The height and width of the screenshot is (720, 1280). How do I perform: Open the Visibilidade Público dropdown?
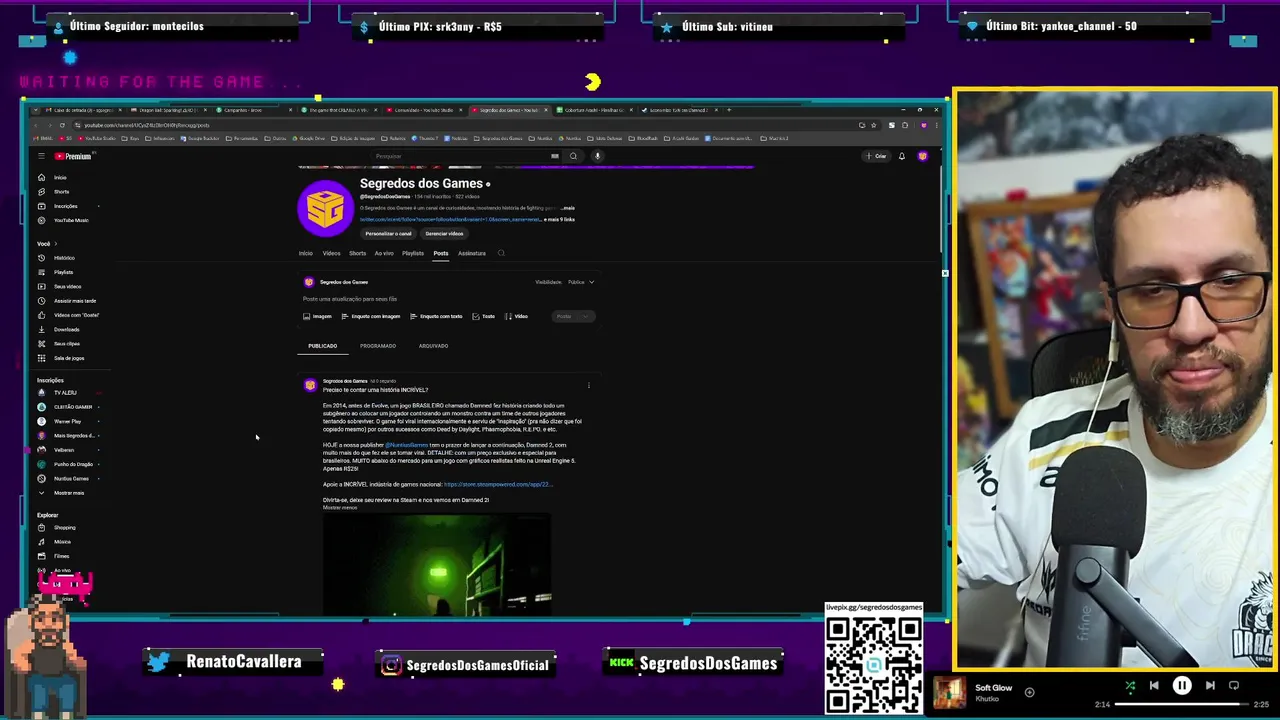(580, 282)
